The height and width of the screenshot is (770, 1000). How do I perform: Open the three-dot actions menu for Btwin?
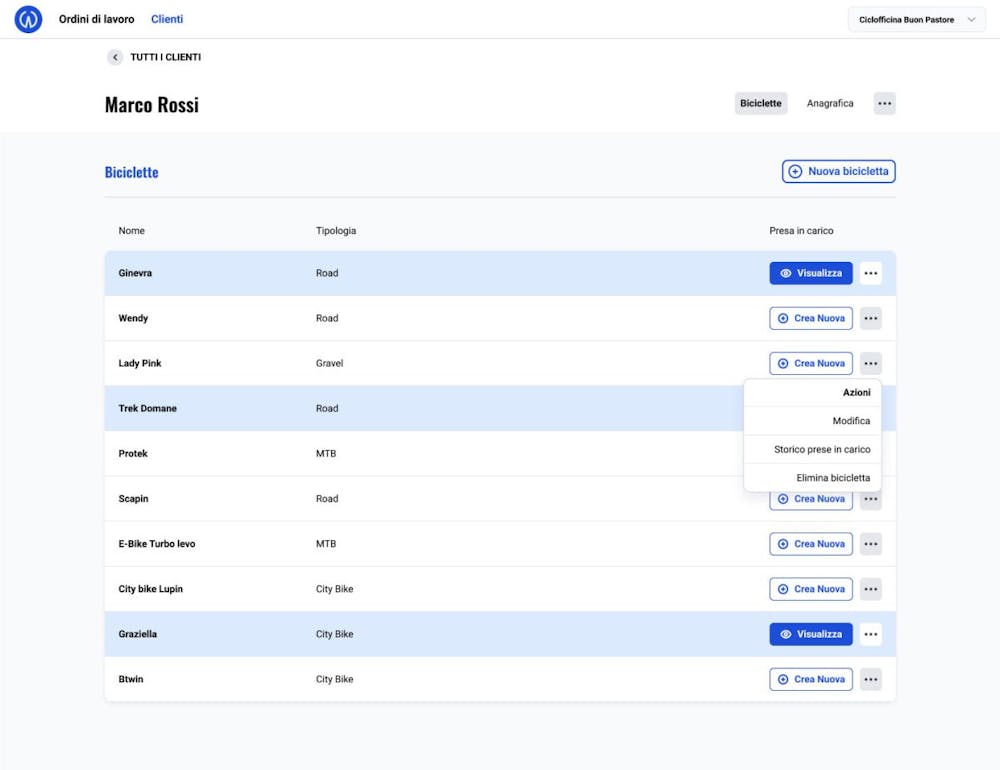click(871, 679)
